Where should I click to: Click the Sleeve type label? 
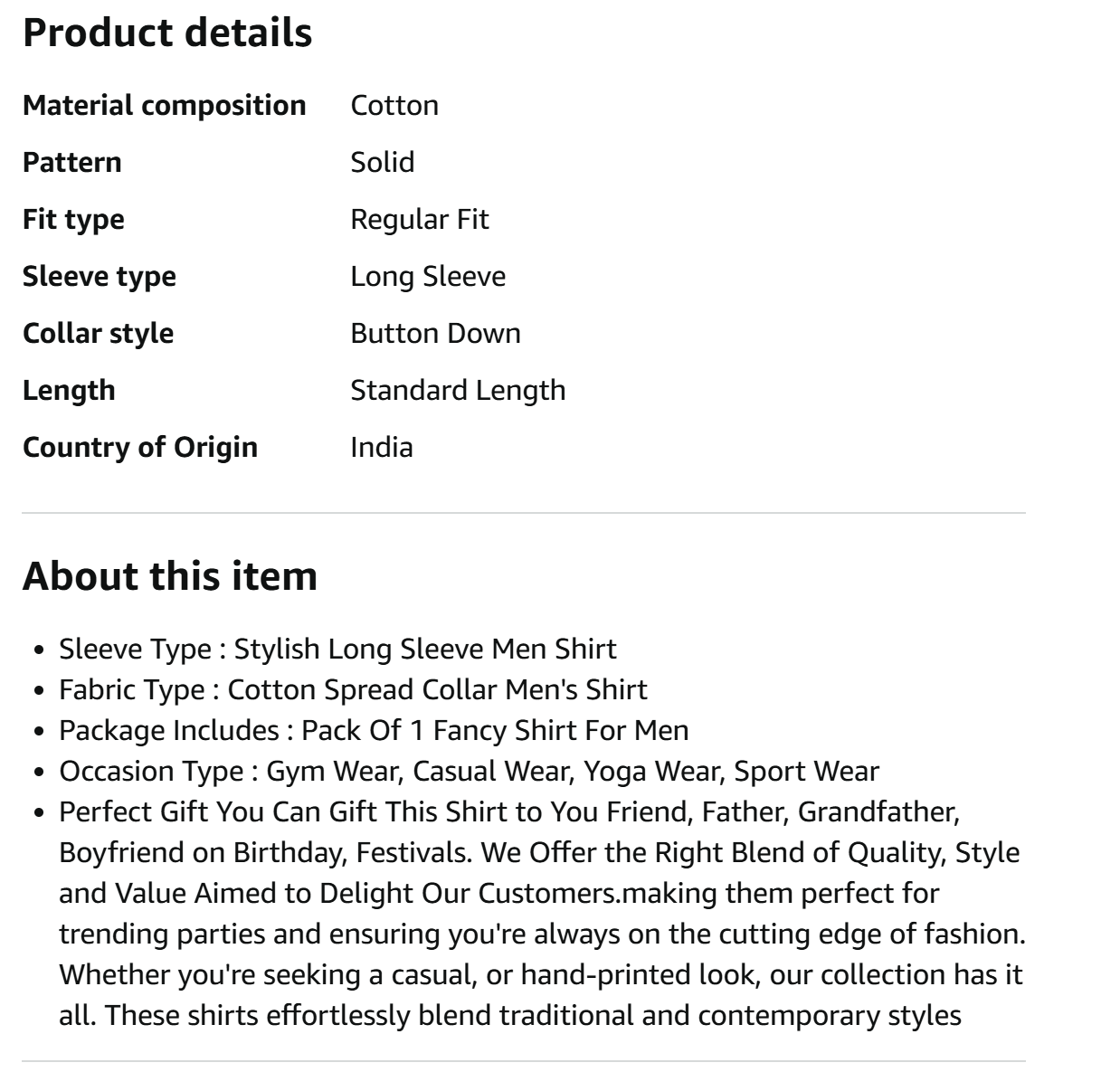coord(100,276)
